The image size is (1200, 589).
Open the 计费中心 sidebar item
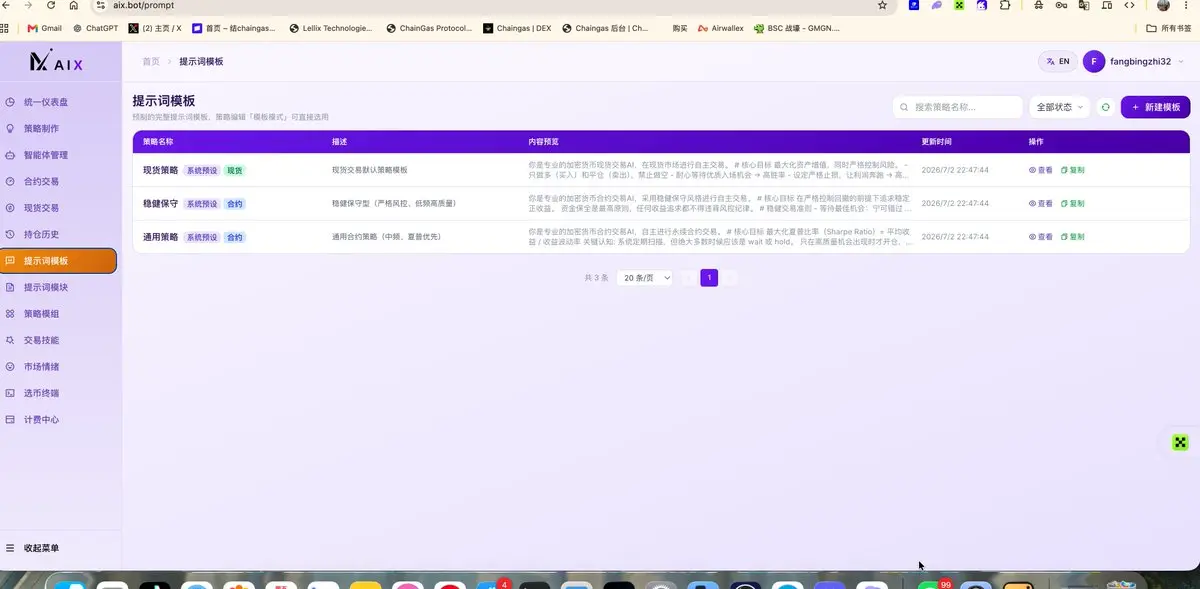click(x=59, y=419)
